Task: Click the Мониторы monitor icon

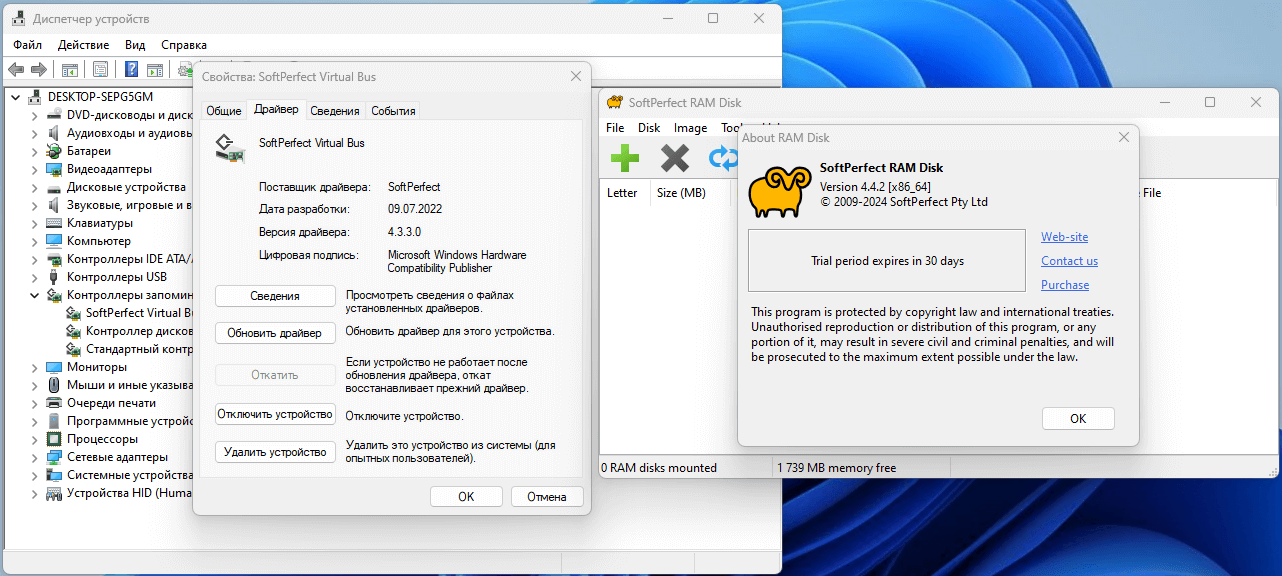Action: 54,367
